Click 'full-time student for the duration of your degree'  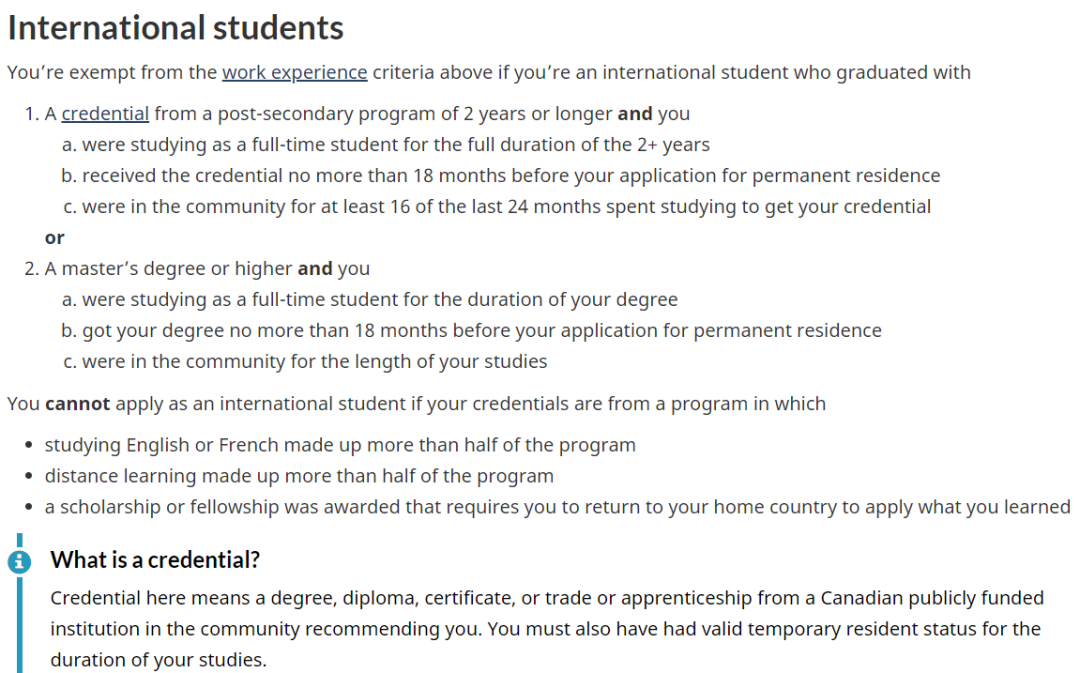[370, 300]
